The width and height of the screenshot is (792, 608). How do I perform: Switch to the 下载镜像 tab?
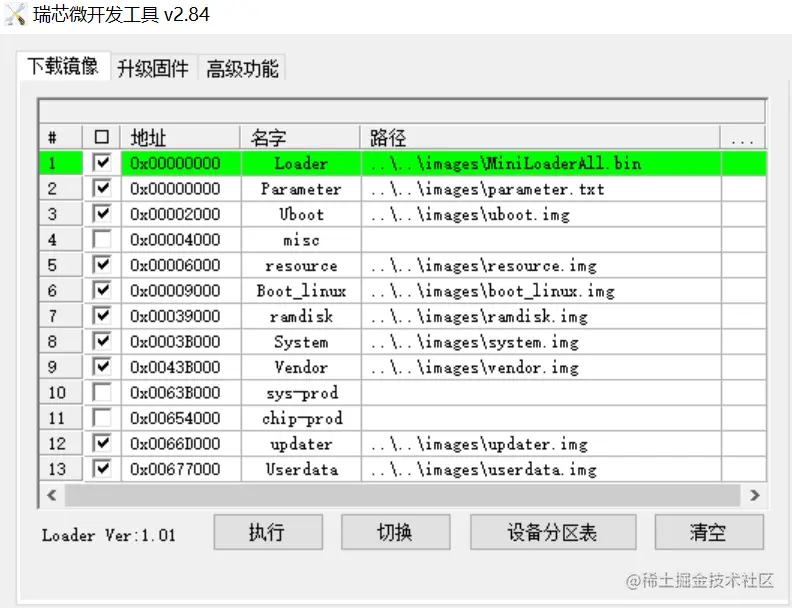coord(63,66)
